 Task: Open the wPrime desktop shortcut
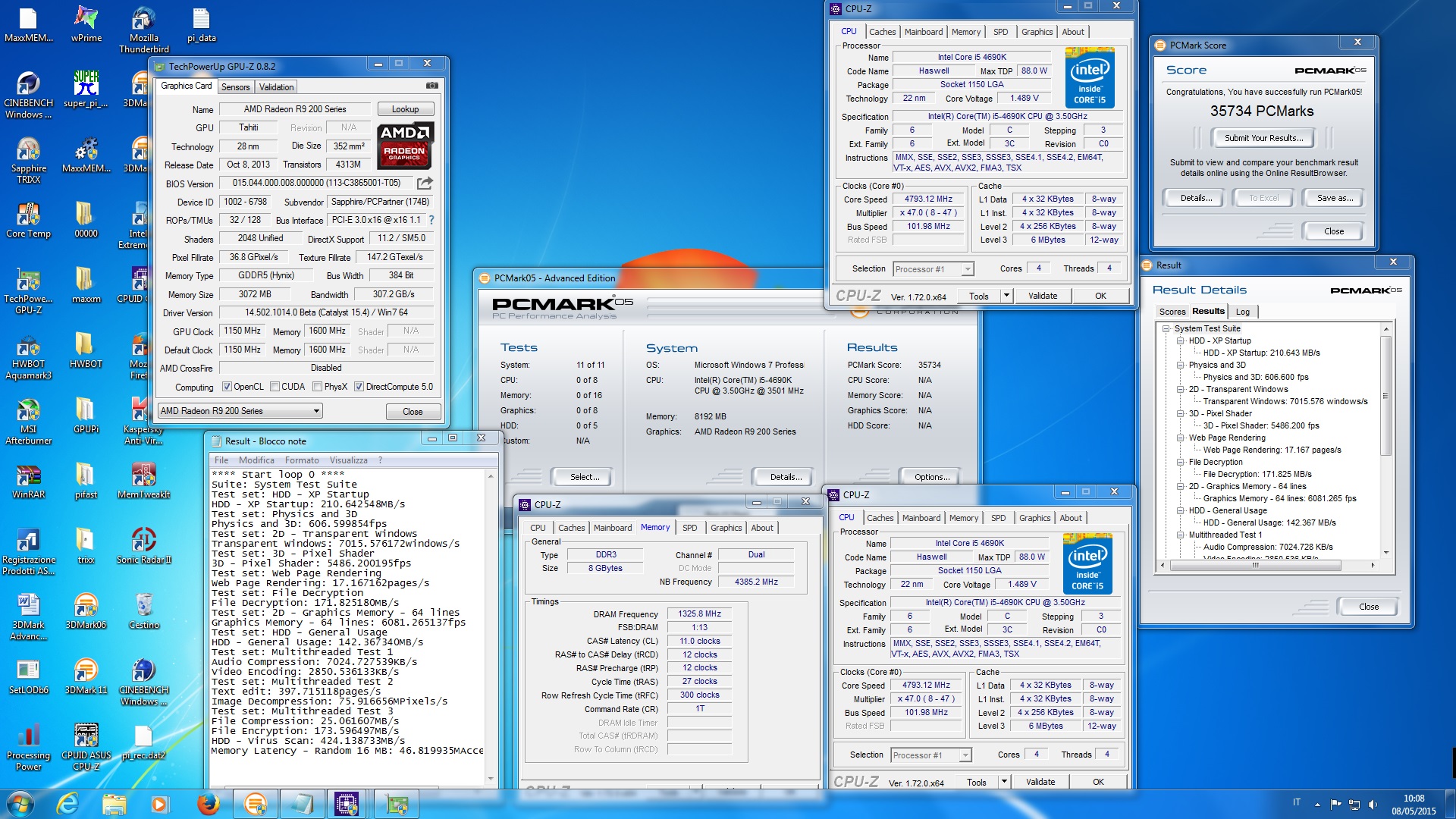click(86, 25)
